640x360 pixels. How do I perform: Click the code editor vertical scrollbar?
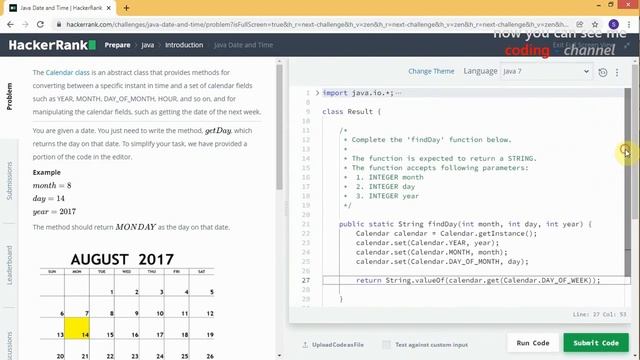(627, 182)
